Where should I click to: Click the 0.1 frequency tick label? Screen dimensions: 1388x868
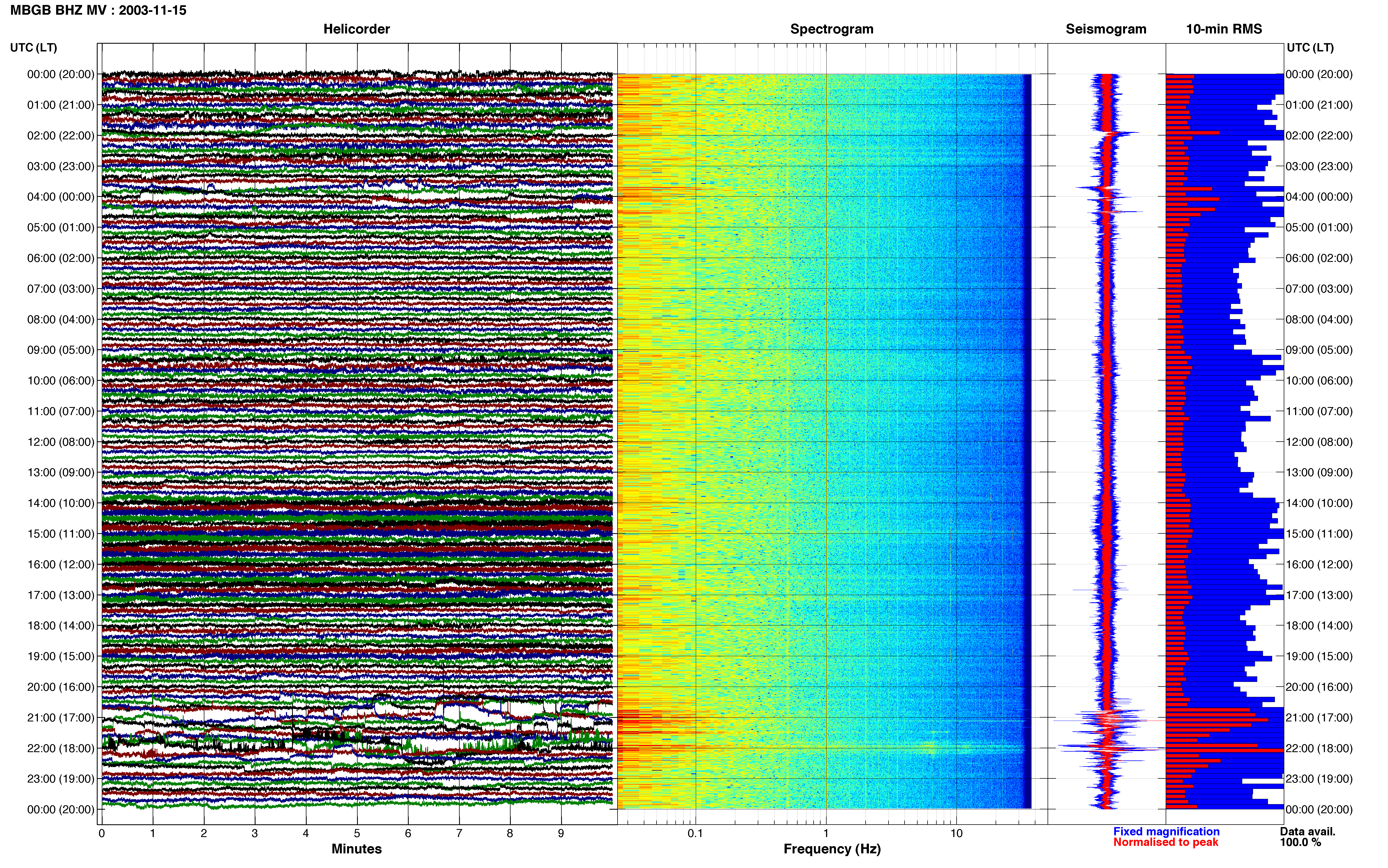click(695, 833)
